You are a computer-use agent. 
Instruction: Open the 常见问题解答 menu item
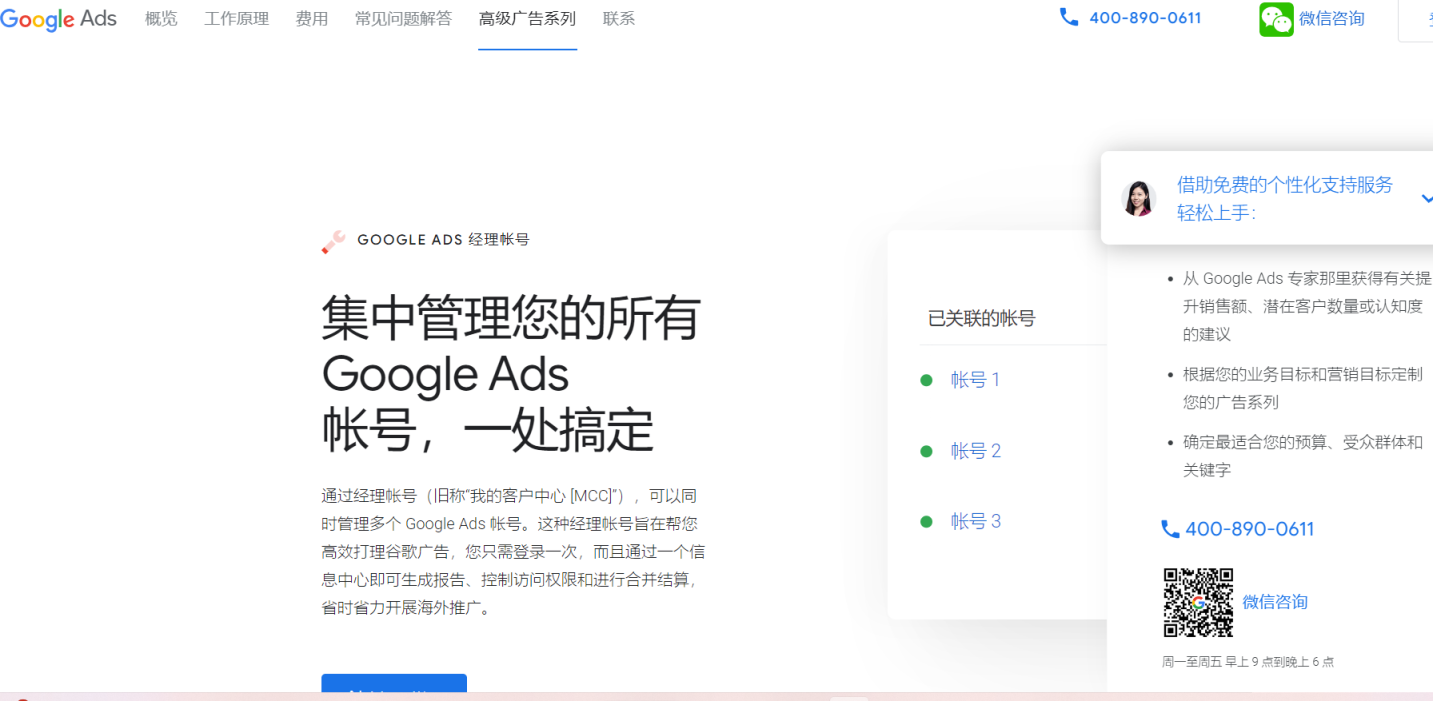coord(403,17)
